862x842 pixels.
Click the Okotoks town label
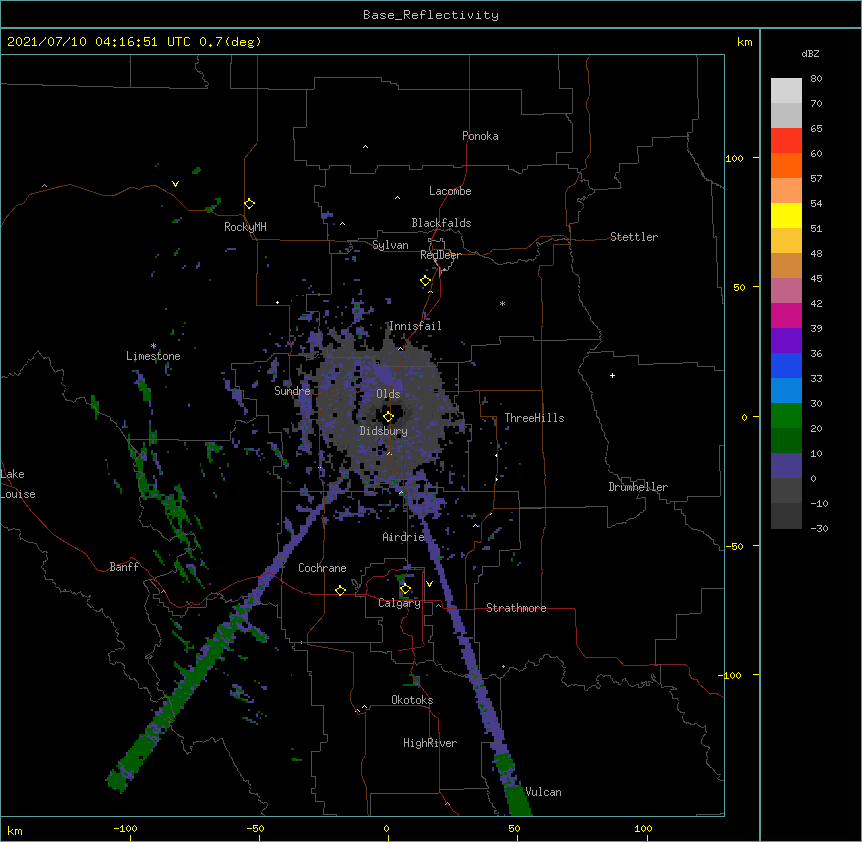(x=412, y=700)
